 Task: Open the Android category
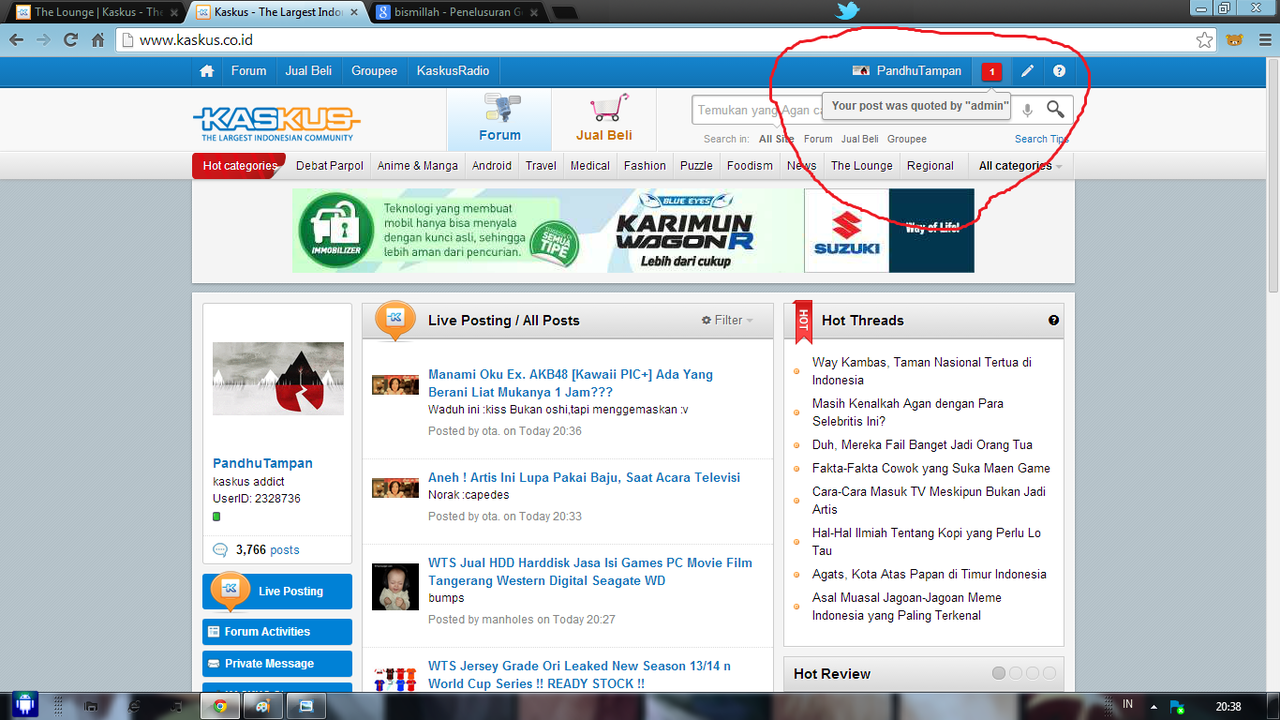tap(492, 166)
